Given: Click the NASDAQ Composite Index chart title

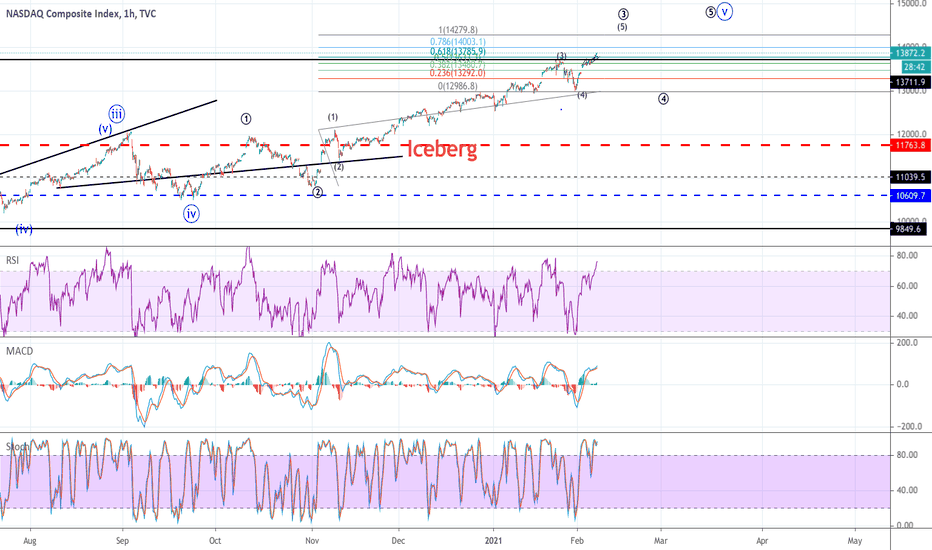Looking at the screenshot, I should pos(81,14).
